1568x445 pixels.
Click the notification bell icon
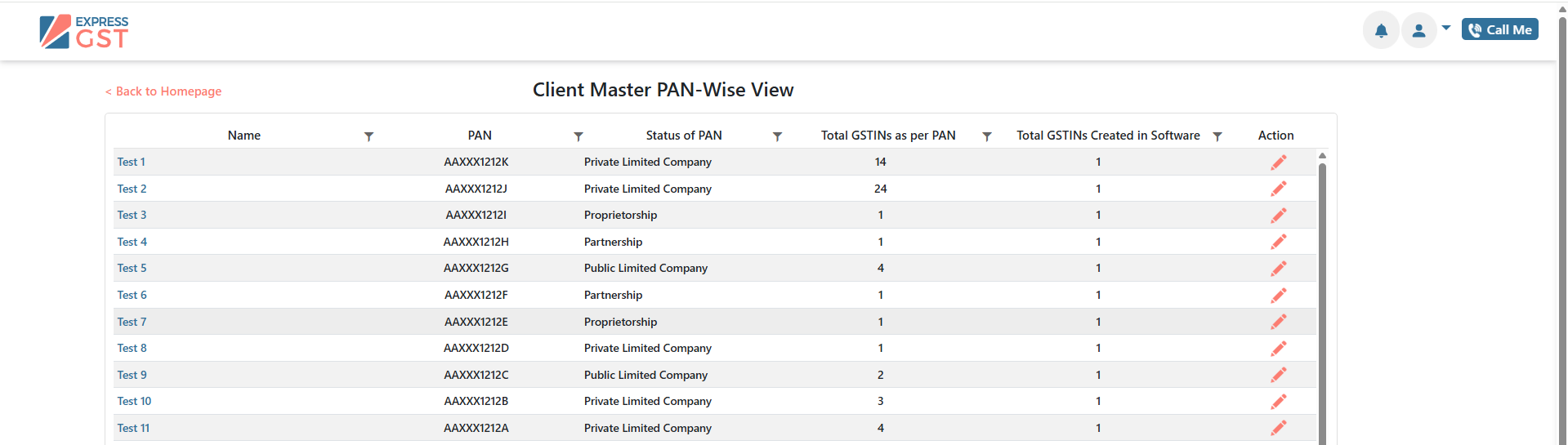click(x=1381, y=31)
